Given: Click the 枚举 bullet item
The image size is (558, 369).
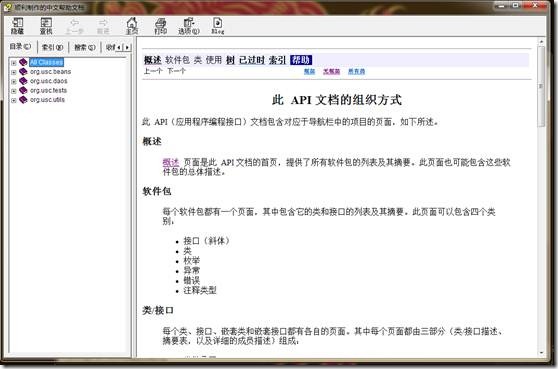Looking at the screenshot, I should tap(191, 260).
